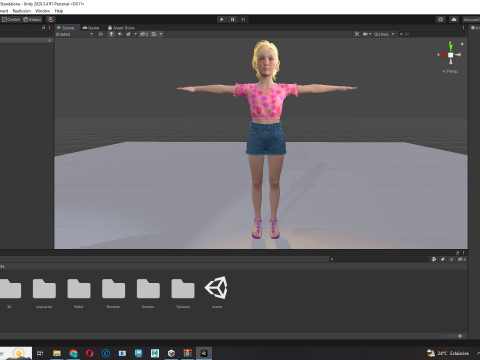The image size is (480, 360).
Task: Open the Scene panel three-dot options menu
Action: point(463,28)
